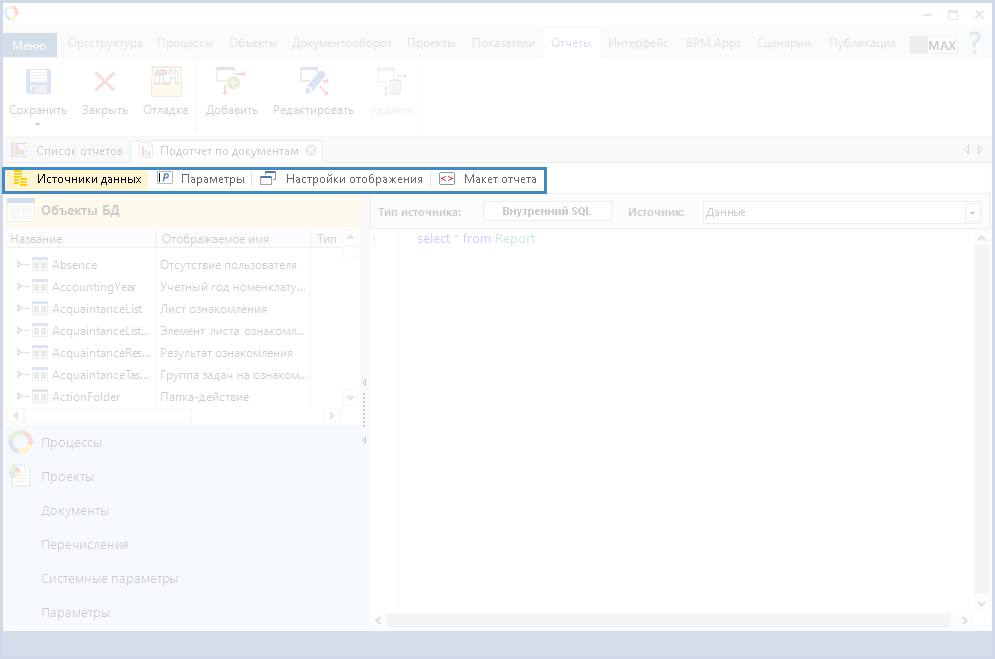Launch the Отладка debug tool
This screenshot has width=995, height=659.
165,84
